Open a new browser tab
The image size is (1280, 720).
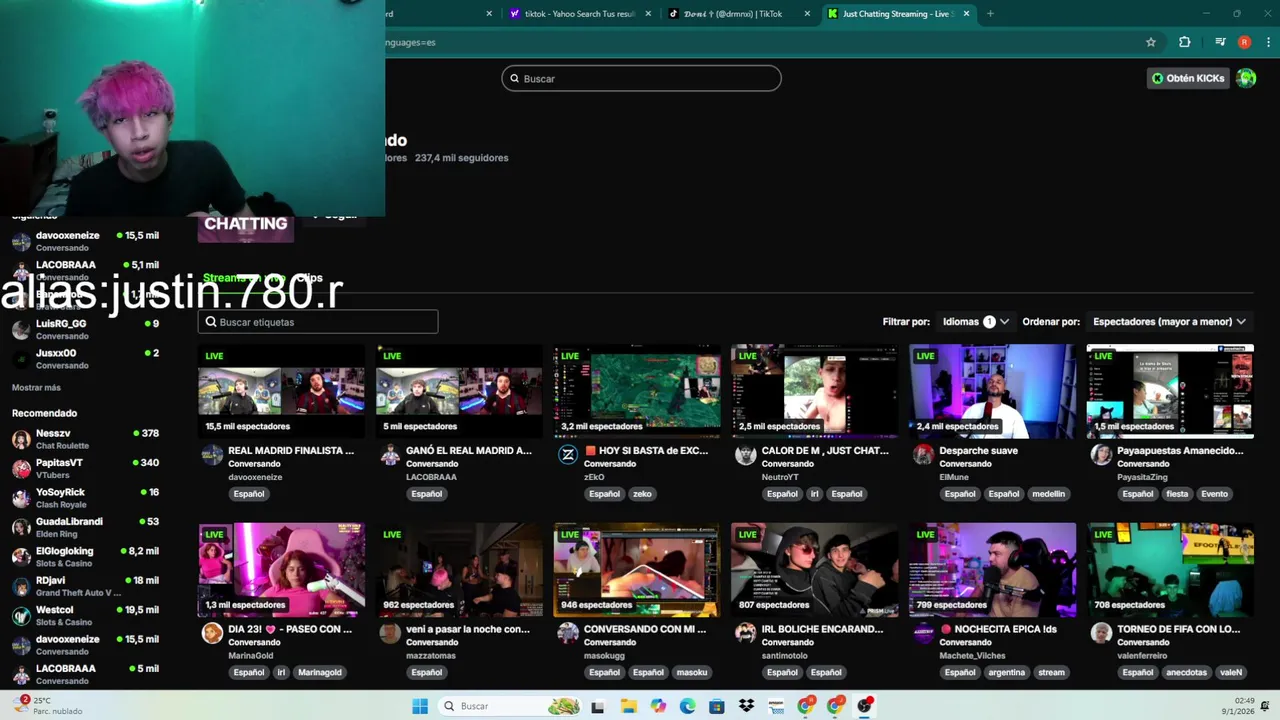(x=990, y=14)
